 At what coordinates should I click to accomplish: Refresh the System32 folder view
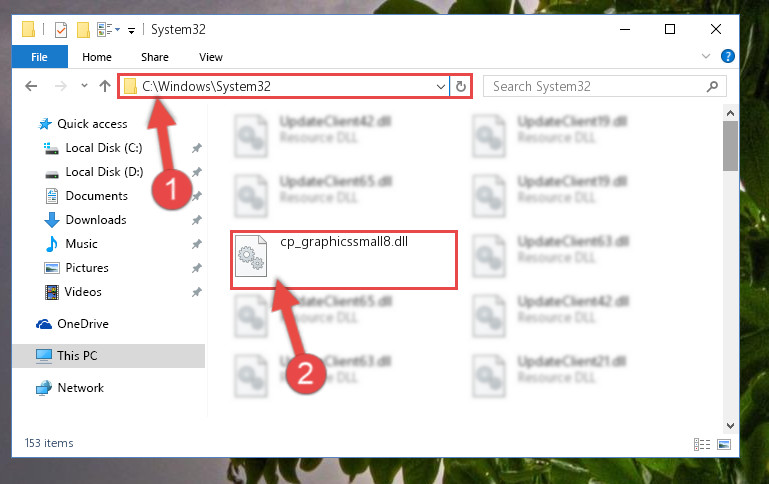coord(461,86)
